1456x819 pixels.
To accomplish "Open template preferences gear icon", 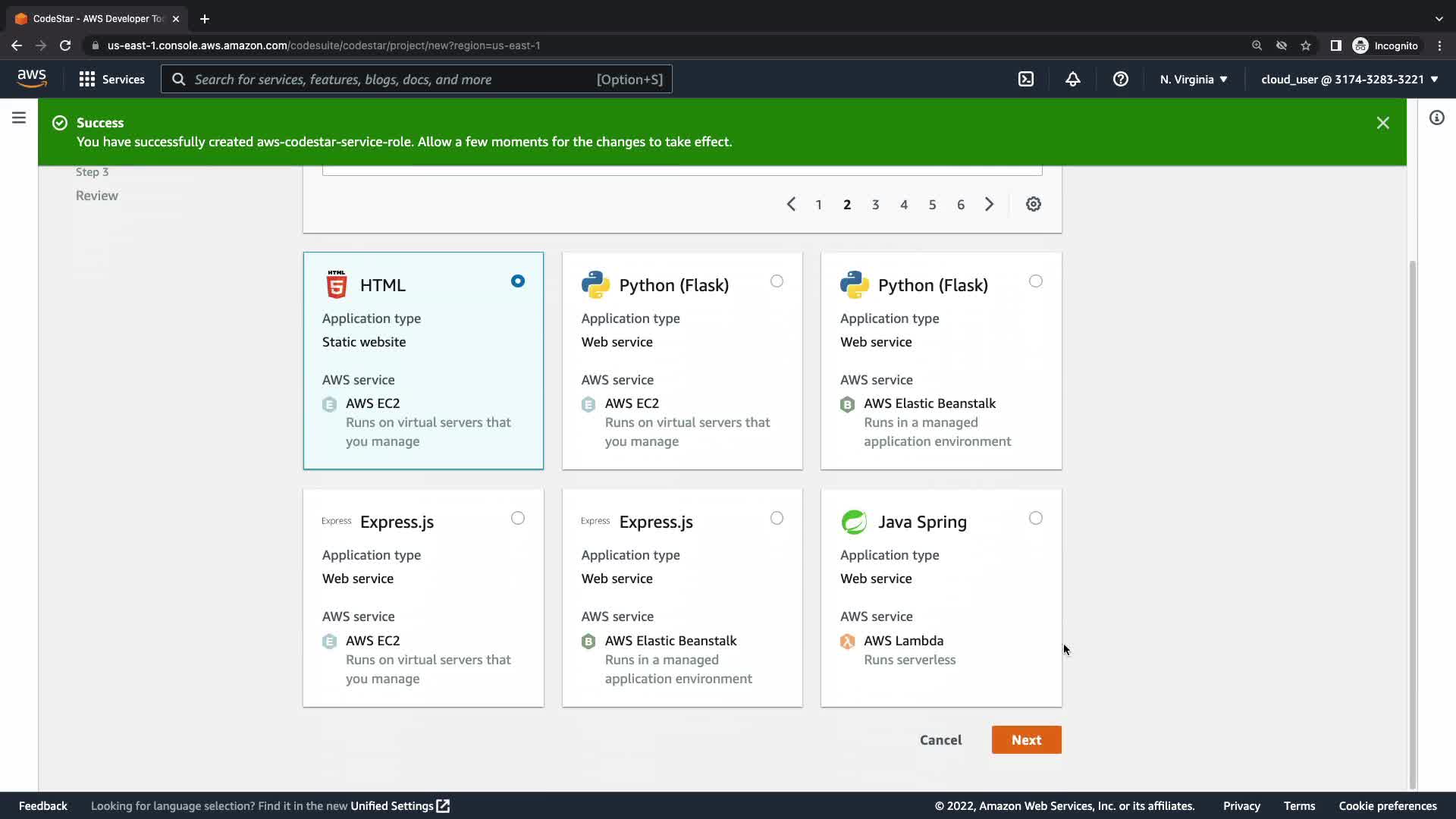I will 1033,204.
